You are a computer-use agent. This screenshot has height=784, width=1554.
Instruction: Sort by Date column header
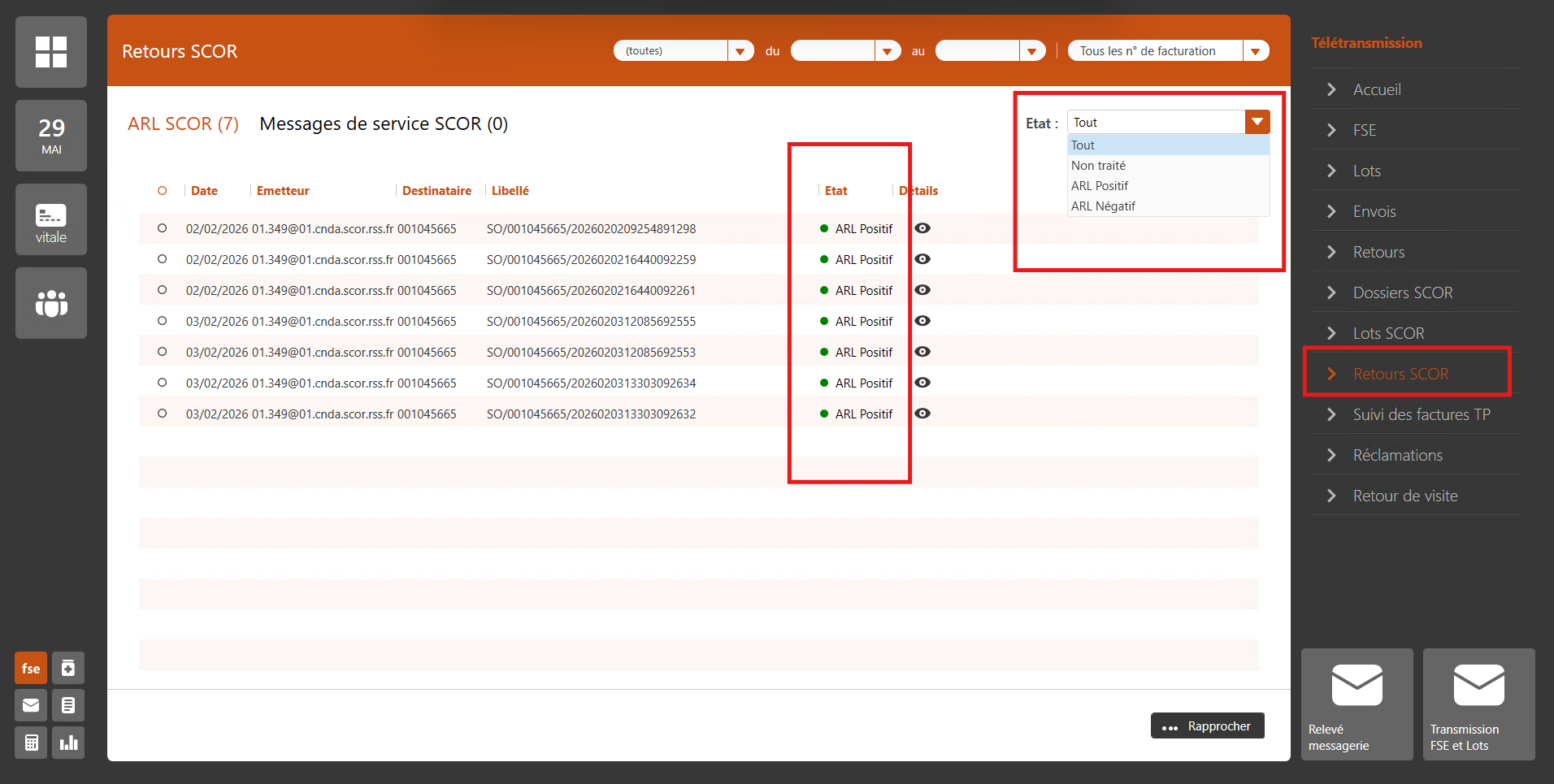[204, 191]
